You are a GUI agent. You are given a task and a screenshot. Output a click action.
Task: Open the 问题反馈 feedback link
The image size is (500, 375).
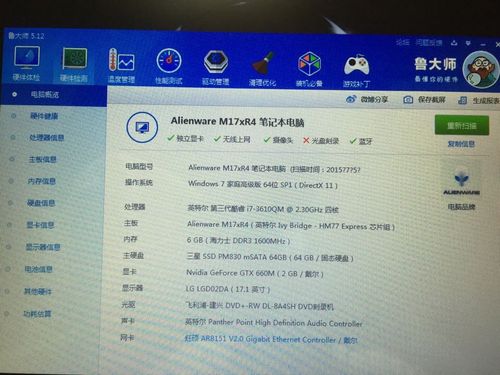(429, 43)
